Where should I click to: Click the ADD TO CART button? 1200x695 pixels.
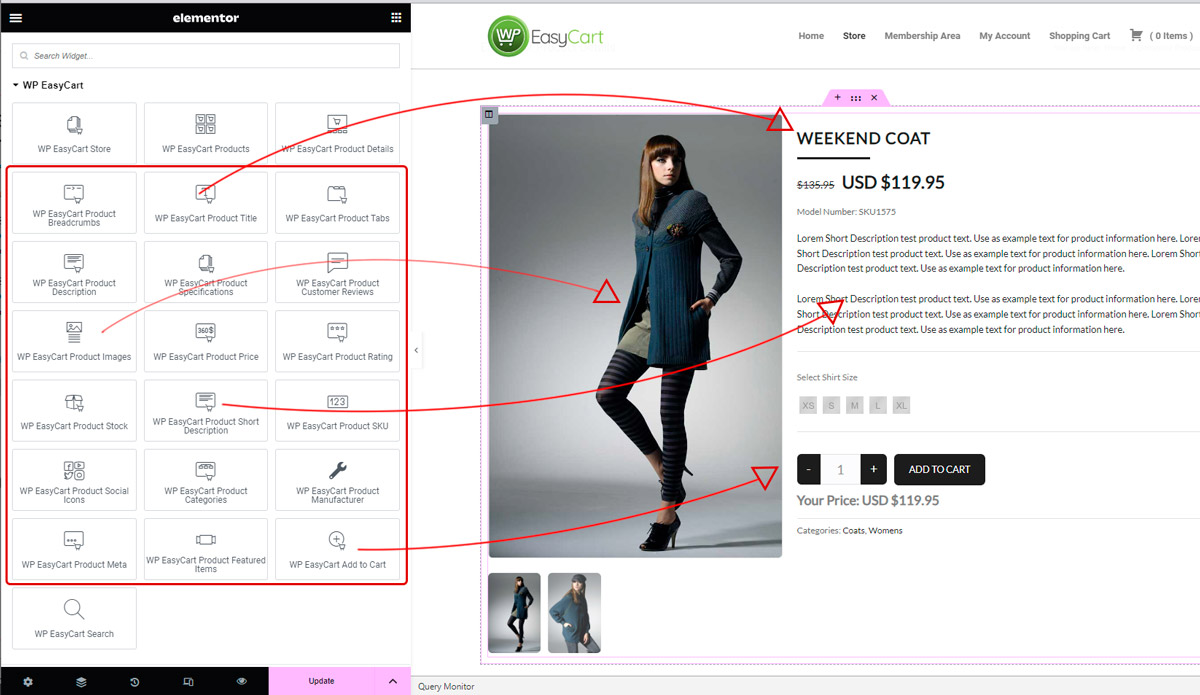coord(939,470)
